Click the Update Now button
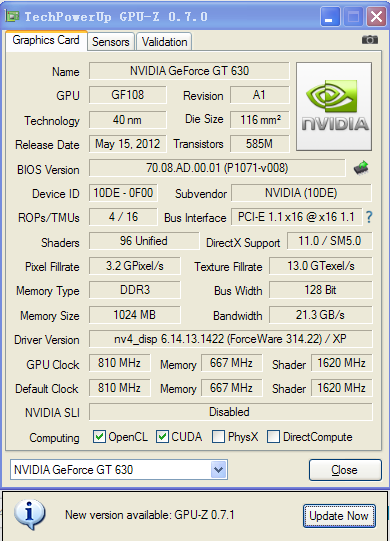 (339, 516)
